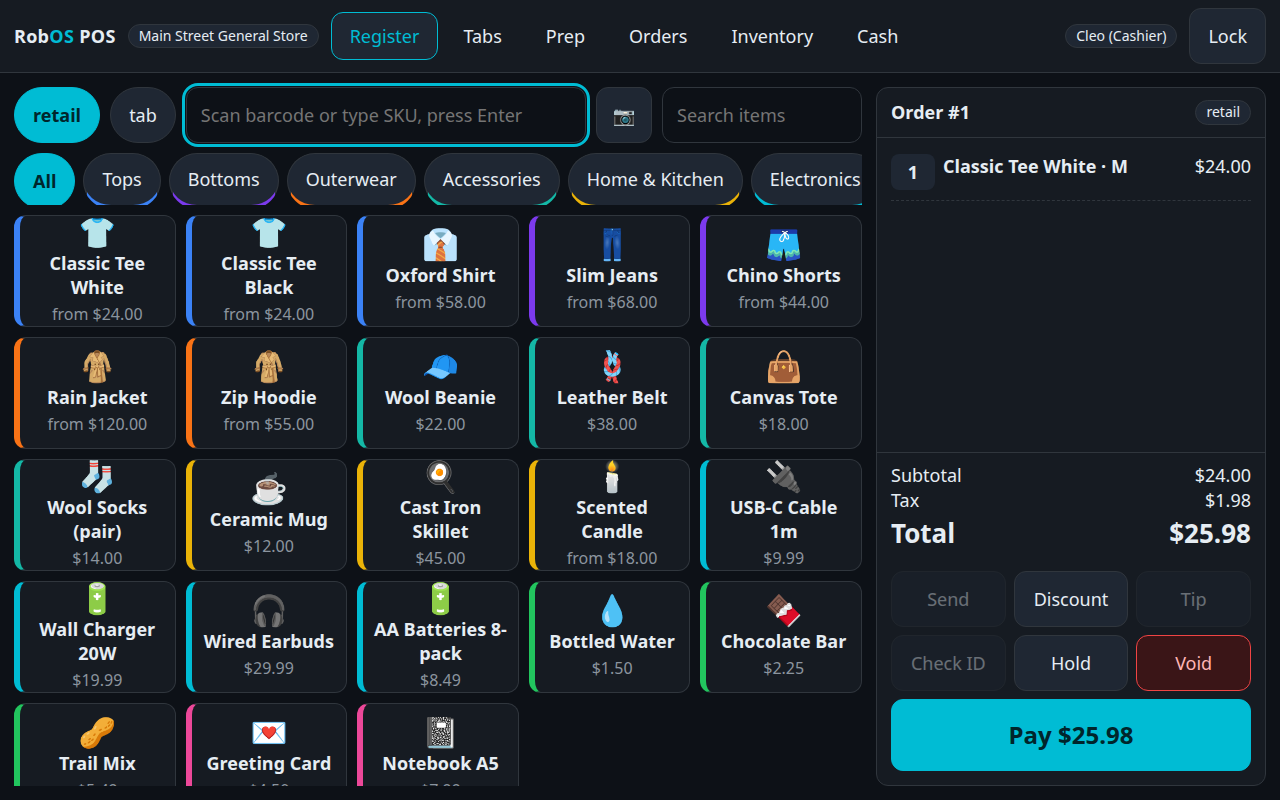
Task: Edit quantity of Classic Tee White · M
Action: tap(913, 172)
